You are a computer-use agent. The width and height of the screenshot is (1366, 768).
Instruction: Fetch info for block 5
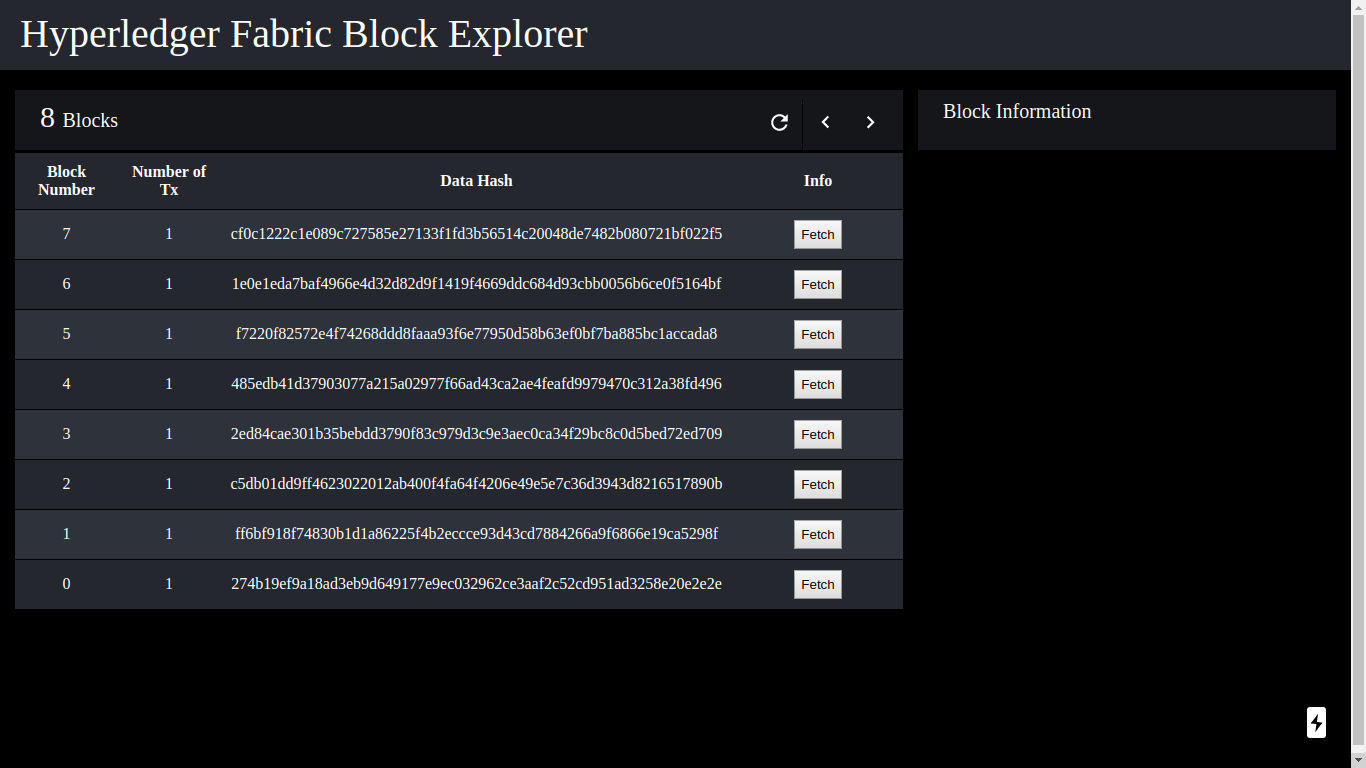(x=817, y=334)
